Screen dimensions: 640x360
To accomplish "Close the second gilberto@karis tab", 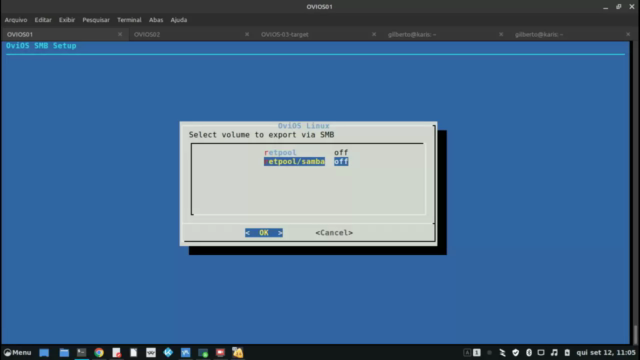I will coord(628,34).
